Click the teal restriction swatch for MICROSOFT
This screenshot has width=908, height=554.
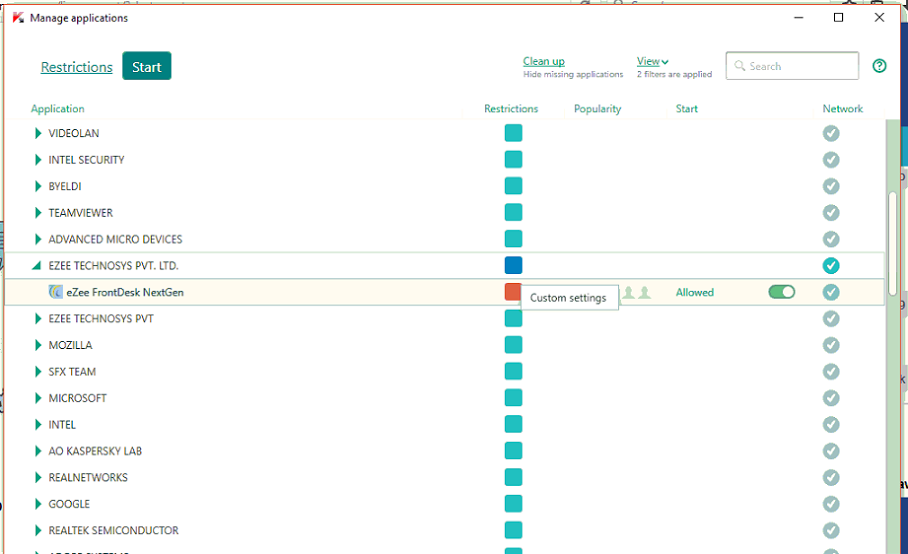click(x=513, y=398)
